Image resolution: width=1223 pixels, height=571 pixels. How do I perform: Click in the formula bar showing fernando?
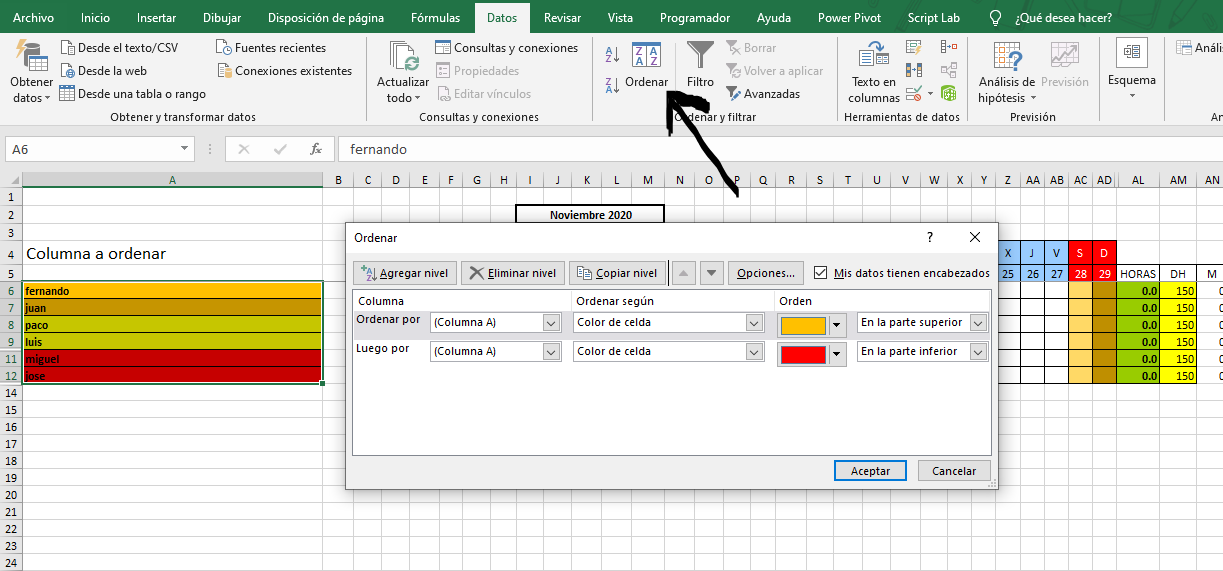[780, 149]
